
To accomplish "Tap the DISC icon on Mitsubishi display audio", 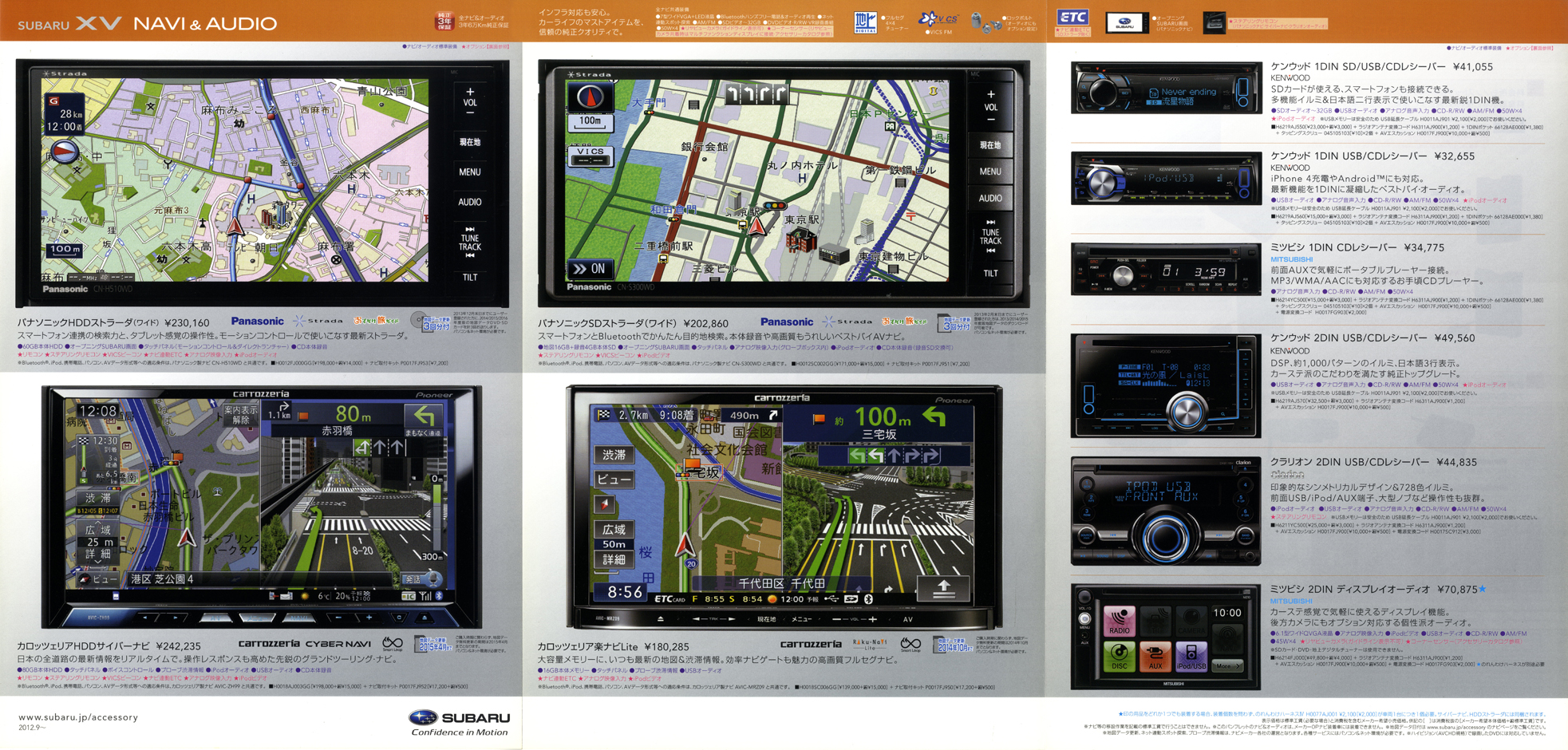I will click(1119, 657).
